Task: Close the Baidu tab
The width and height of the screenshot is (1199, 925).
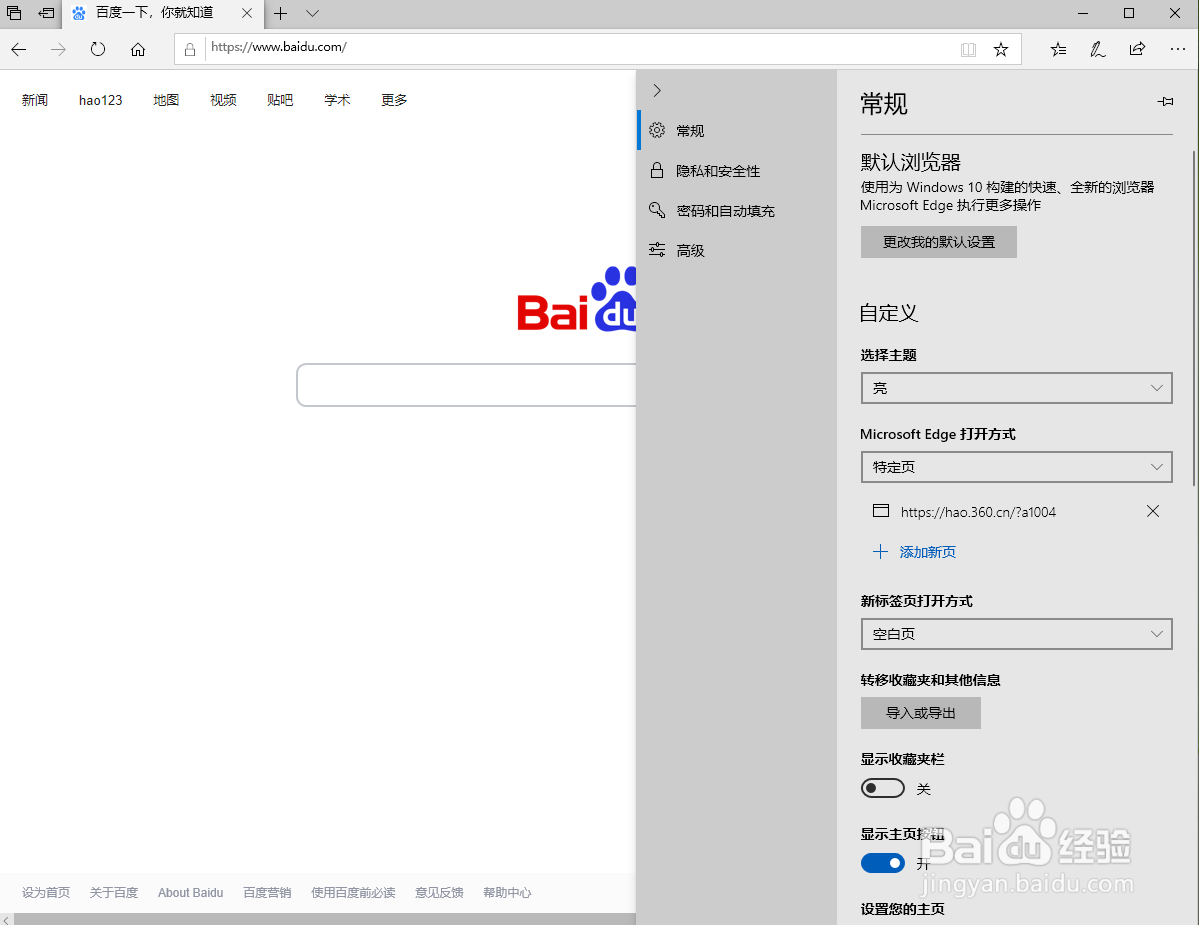Action: [x=247, y=13]
